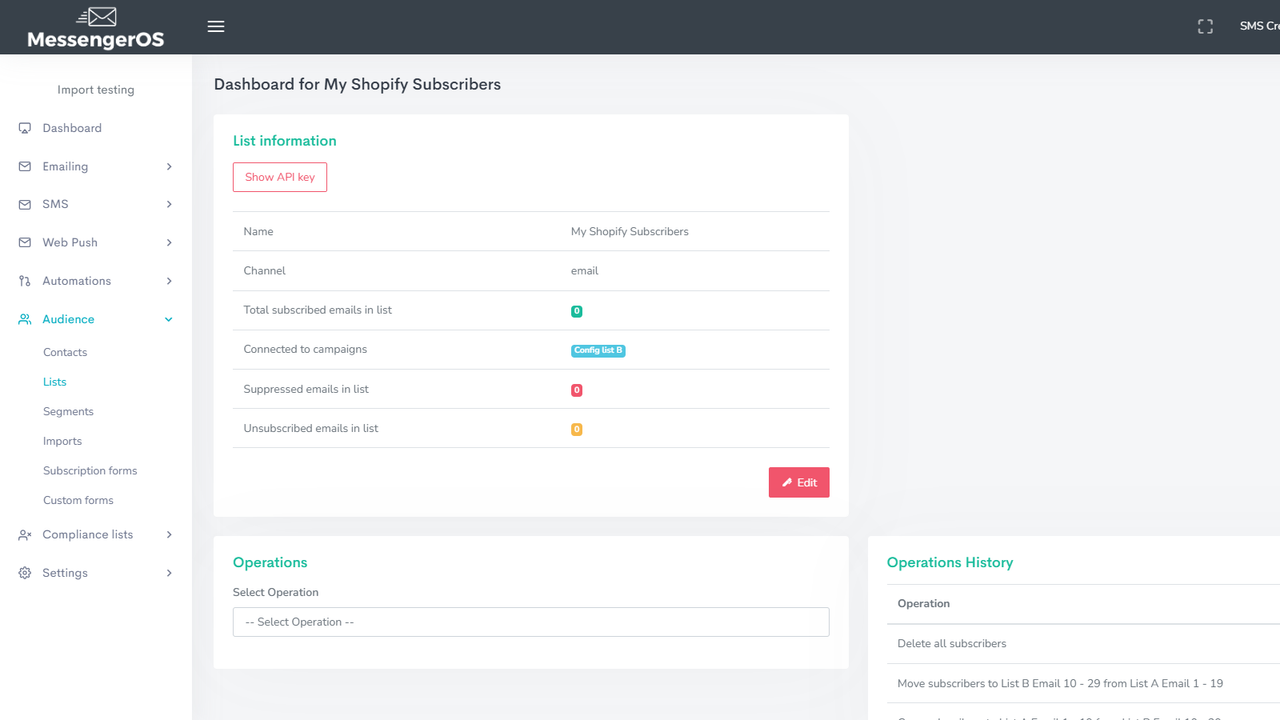The image size is (1280, 720).
Task: Expand the SMS submenu chevron
Action: (x=169, y=204)
